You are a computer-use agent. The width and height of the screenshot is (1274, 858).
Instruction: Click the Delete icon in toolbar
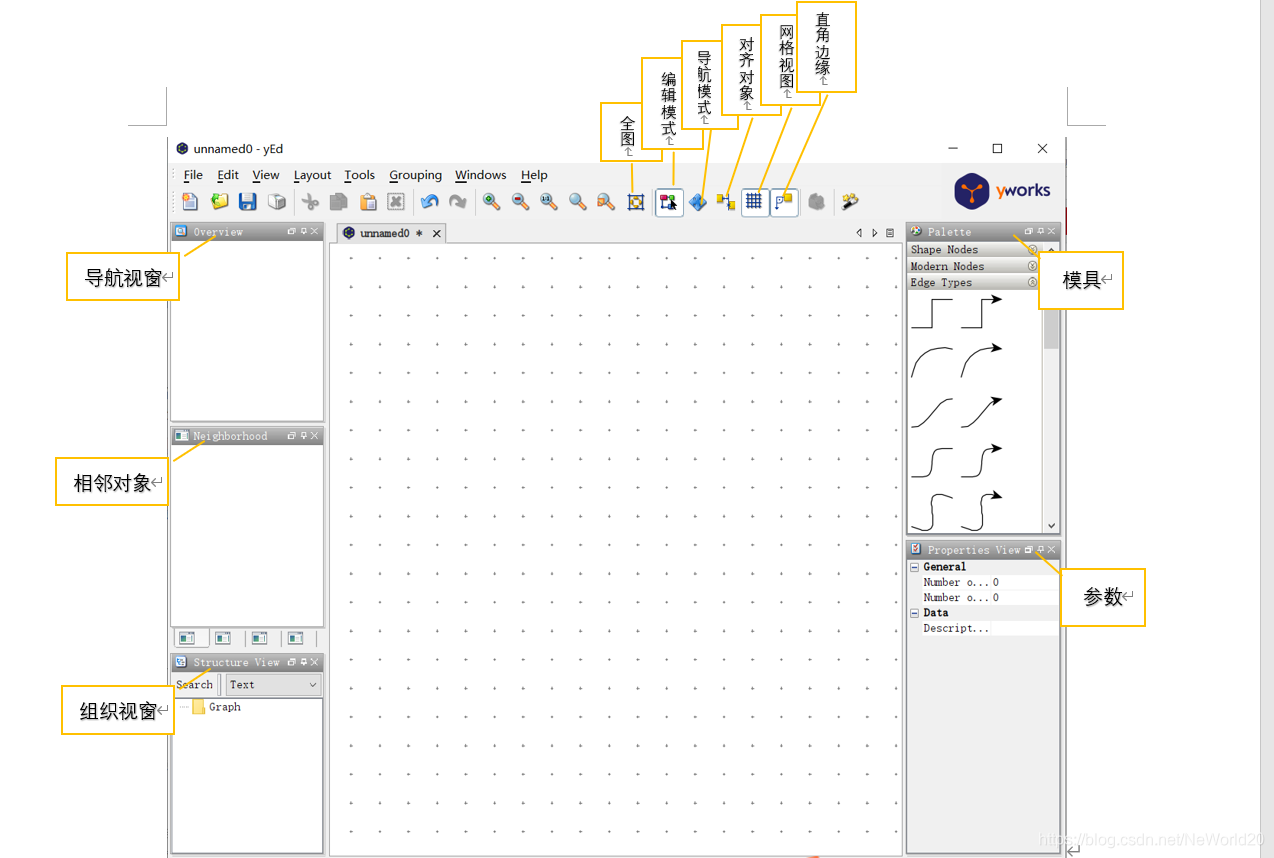(396, 202)
